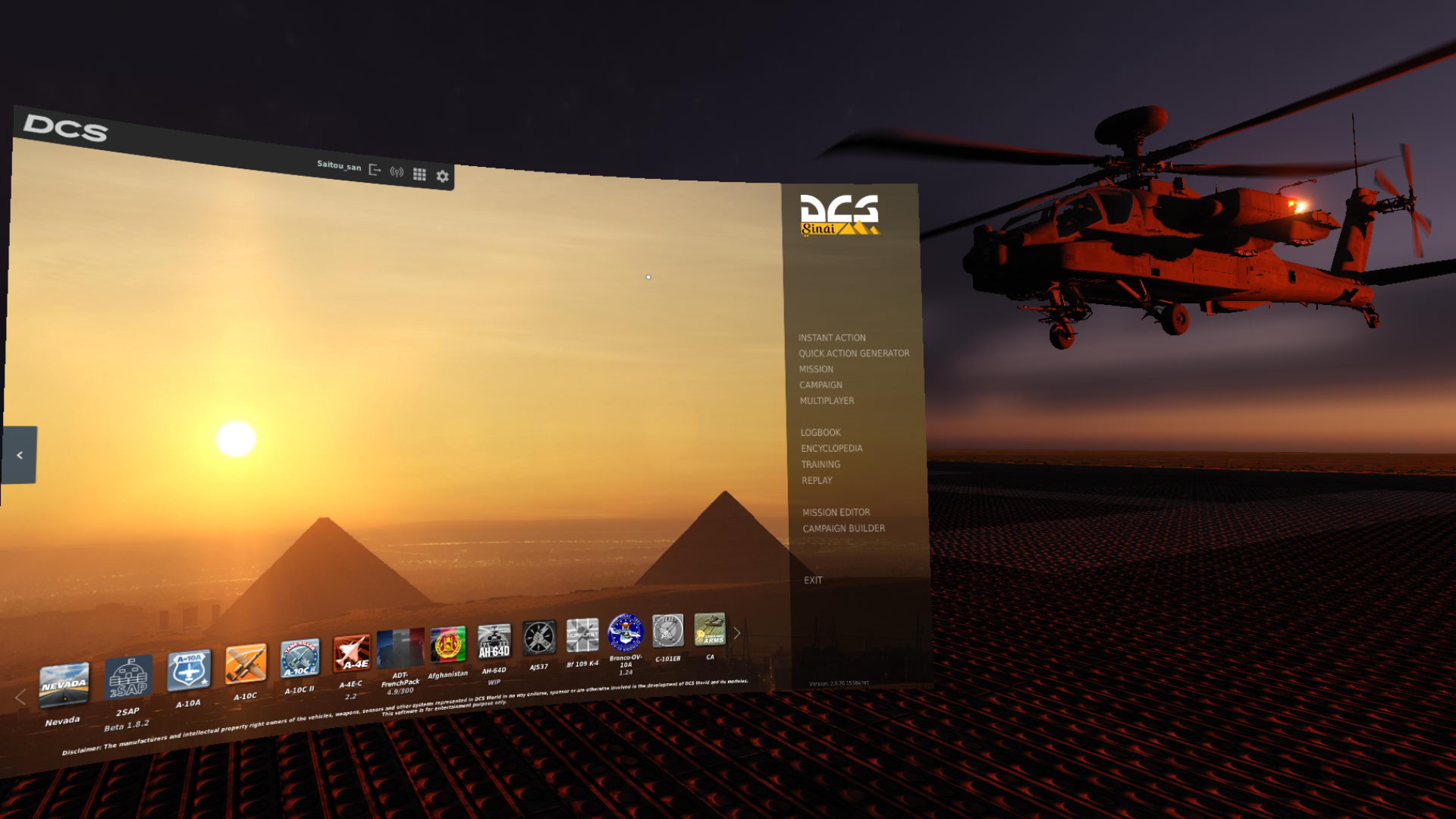Click the broadcast antenna icon
Viewport: 1456px width, 819px height.
[x=396, y=171]
